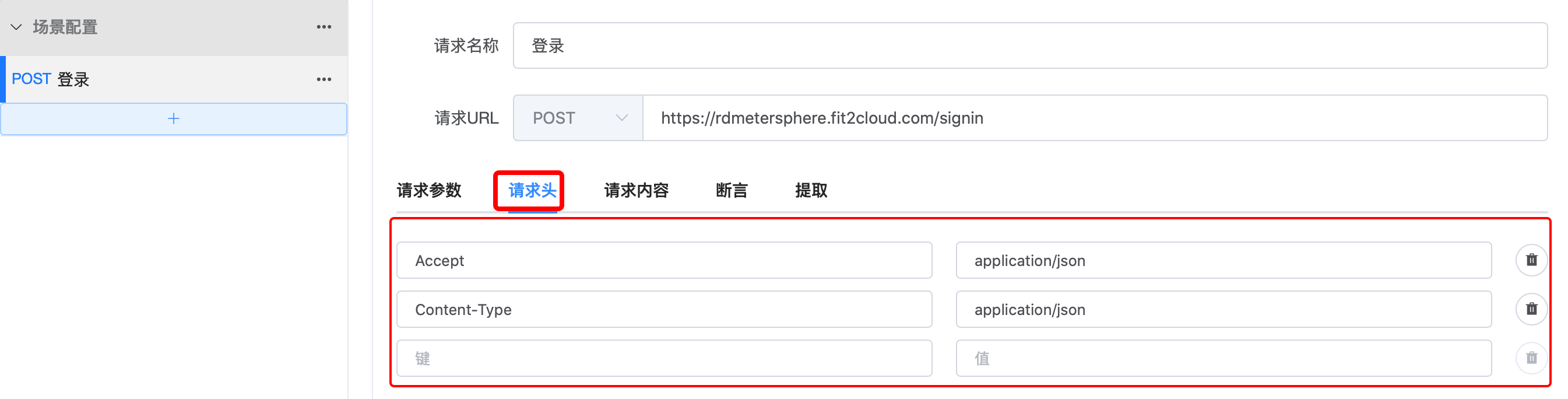Delete the Content-Type header row
Image resolution: width=1568 pixels, height=399 pixels.
click(1531, 309)
